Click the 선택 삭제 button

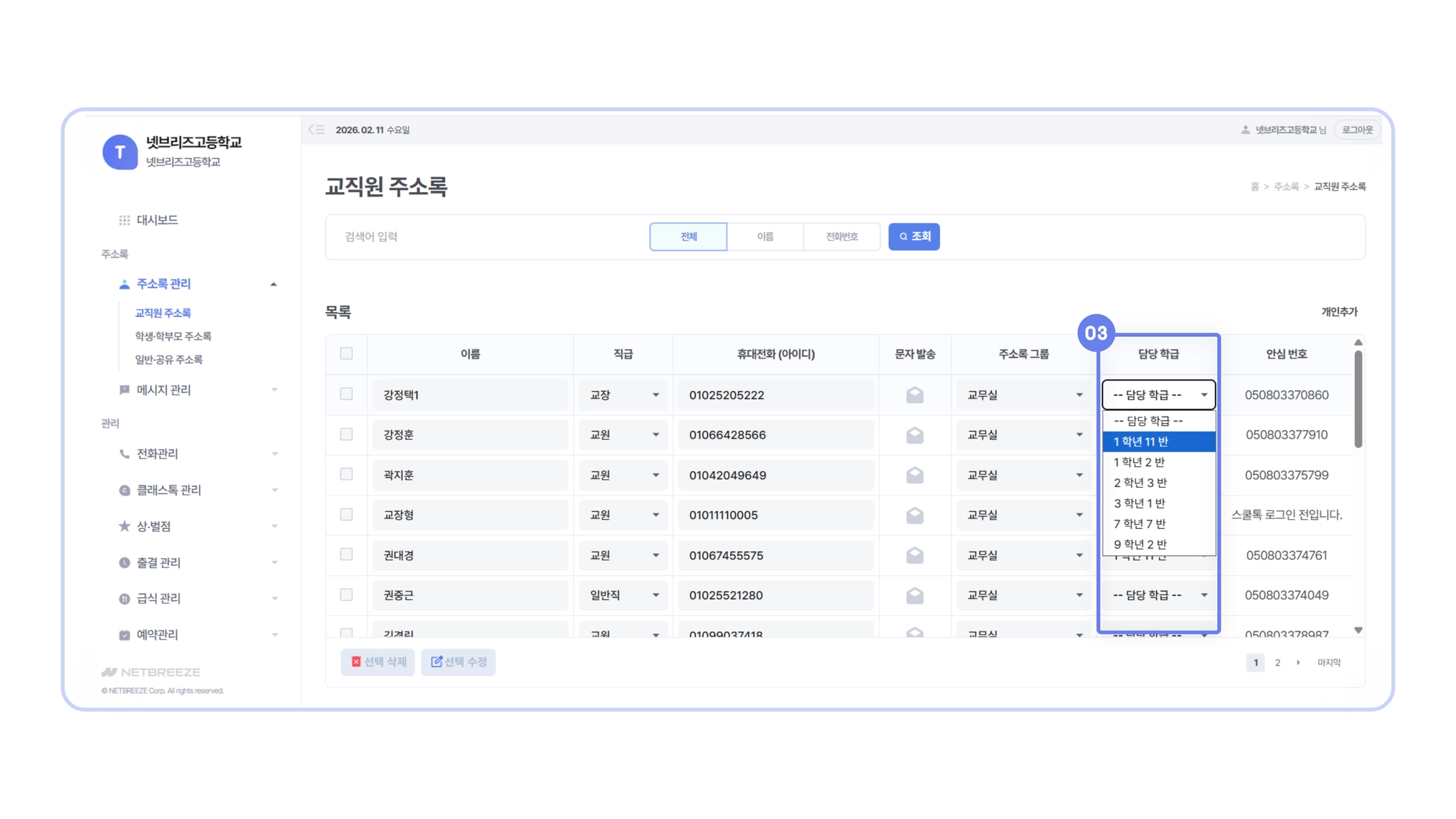tap(378, 662)
